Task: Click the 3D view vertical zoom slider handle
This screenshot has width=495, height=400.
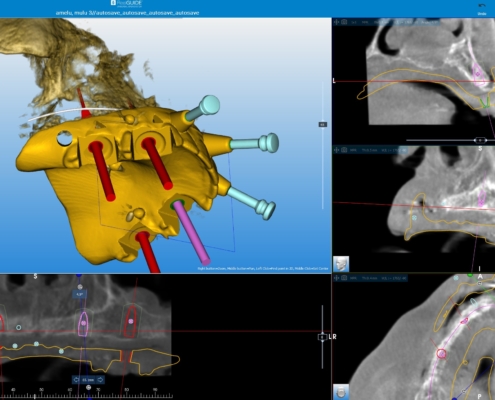Action: [322, 124]
